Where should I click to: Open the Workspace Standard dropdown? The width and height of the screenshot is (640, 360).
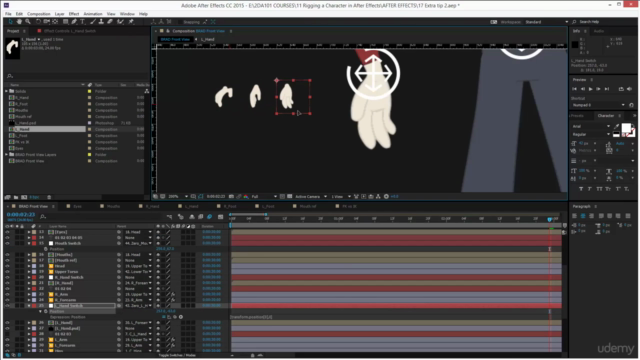click(x=547, y=22)
